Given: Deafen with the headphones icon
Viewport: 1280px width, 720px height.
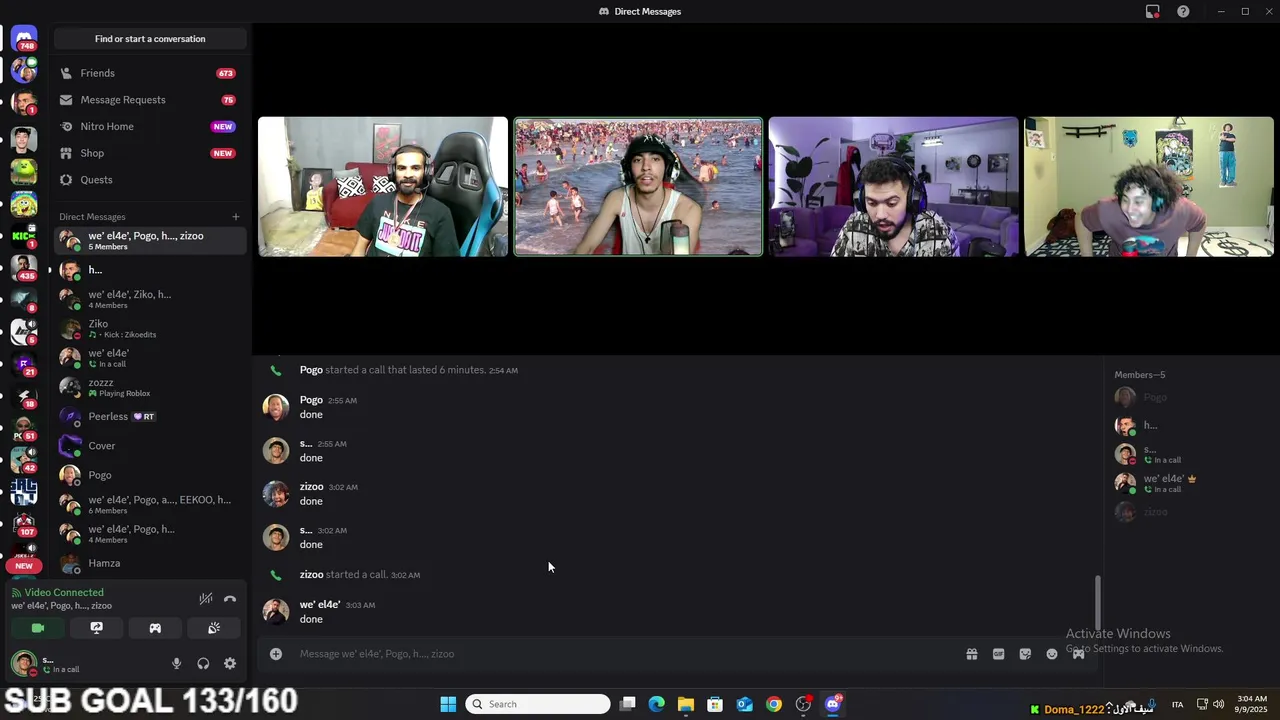Looking at the screenshot, I should [203, 663].
